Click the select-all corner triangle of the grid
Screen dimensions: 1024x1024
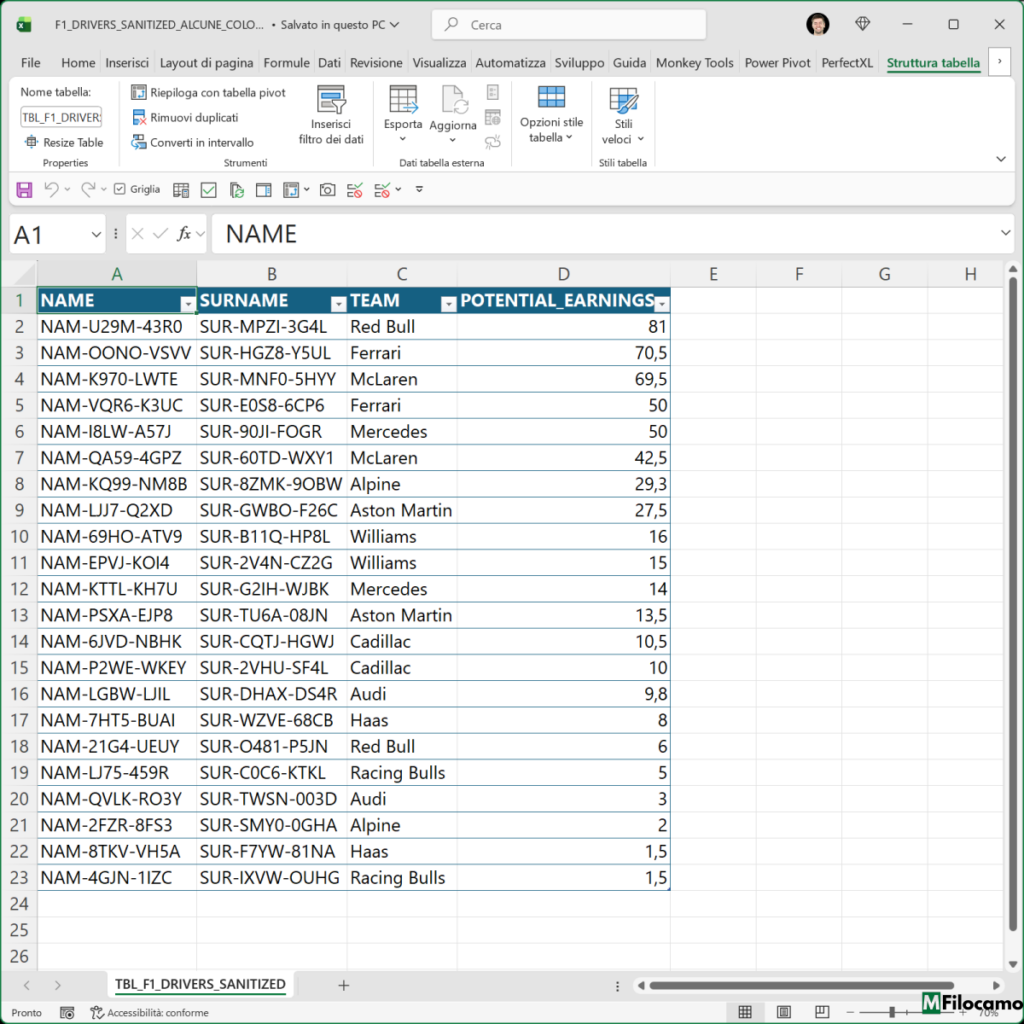(x=25, y=275)
